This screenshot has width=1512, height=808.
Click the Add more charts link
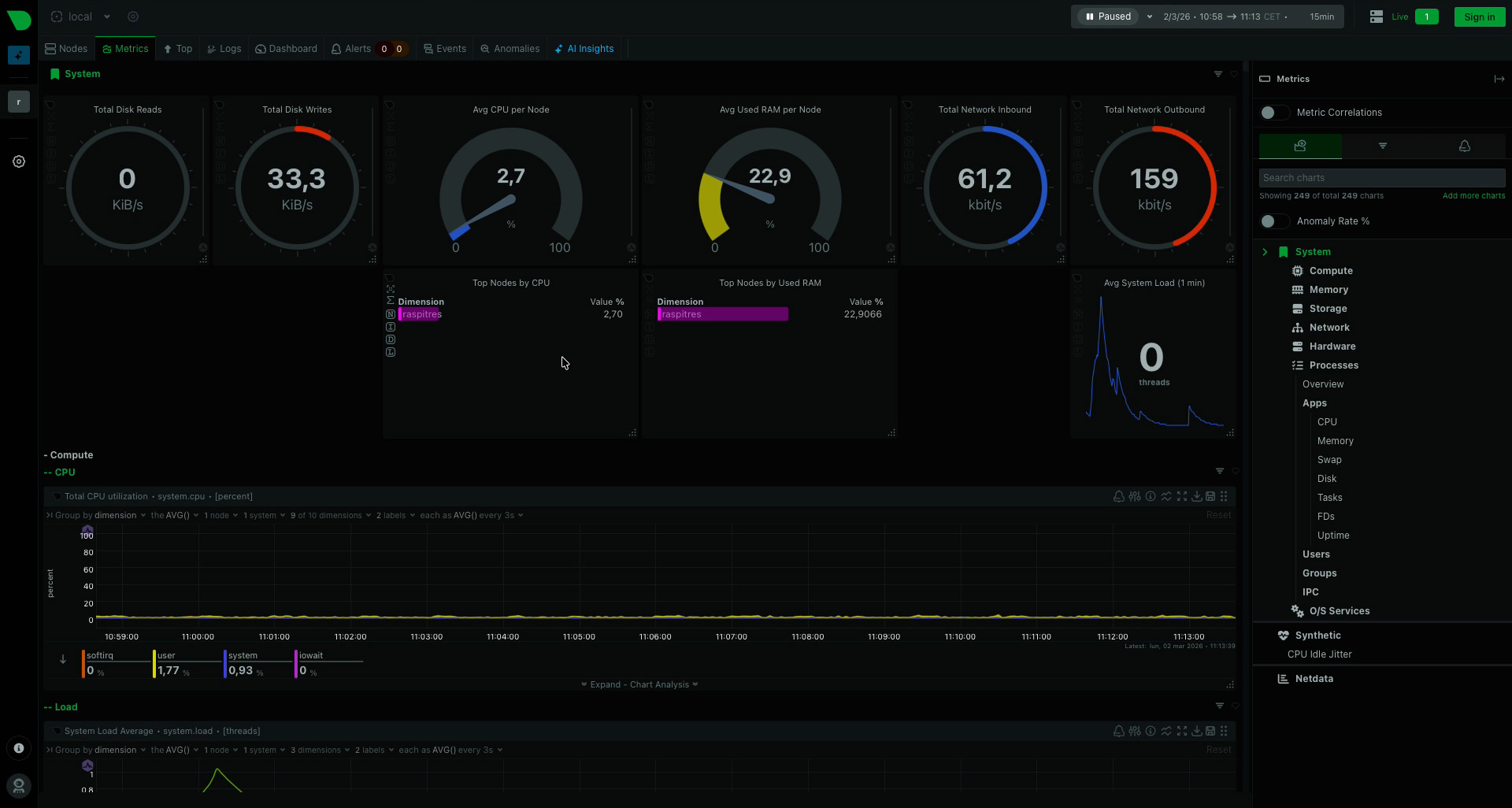click(1473, 195)
